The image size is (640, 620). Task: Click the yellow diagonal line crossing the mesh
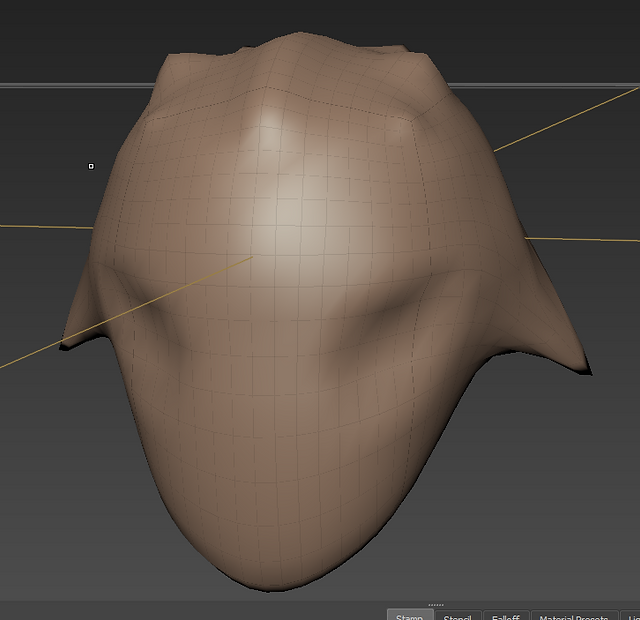click(127, 312)
